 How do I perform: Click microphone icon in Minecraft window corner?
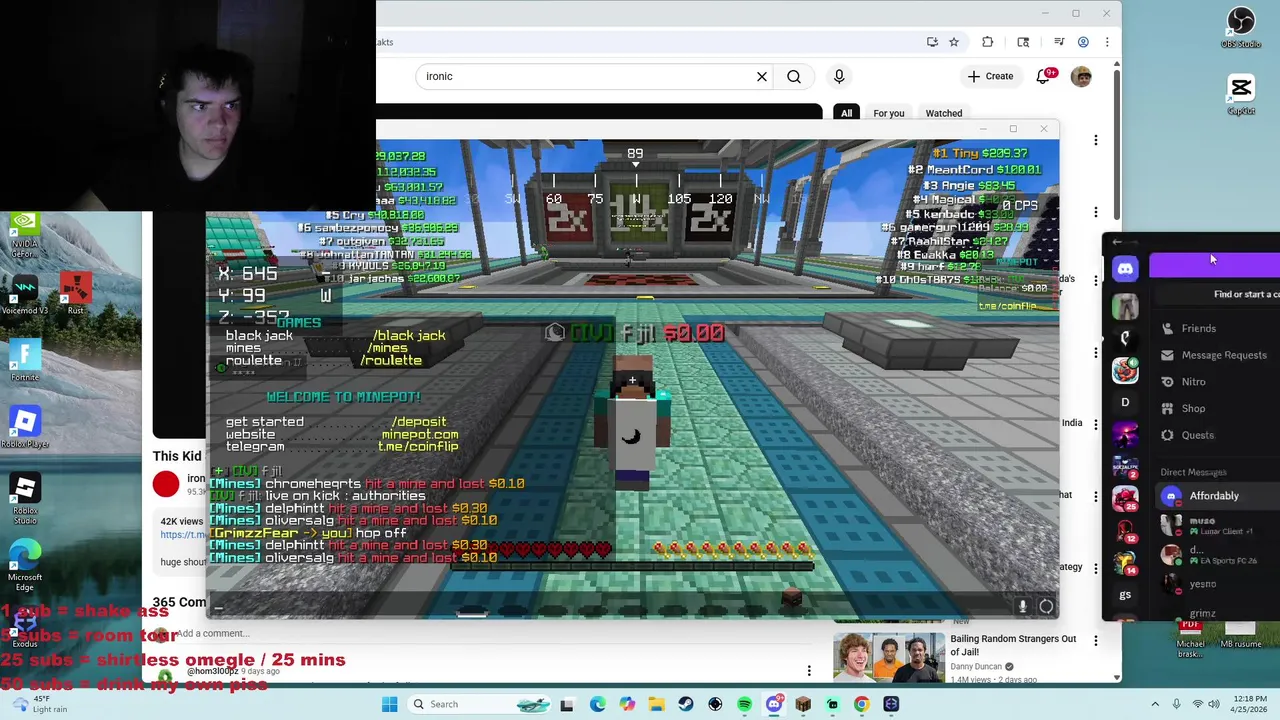coord(1022,606)
